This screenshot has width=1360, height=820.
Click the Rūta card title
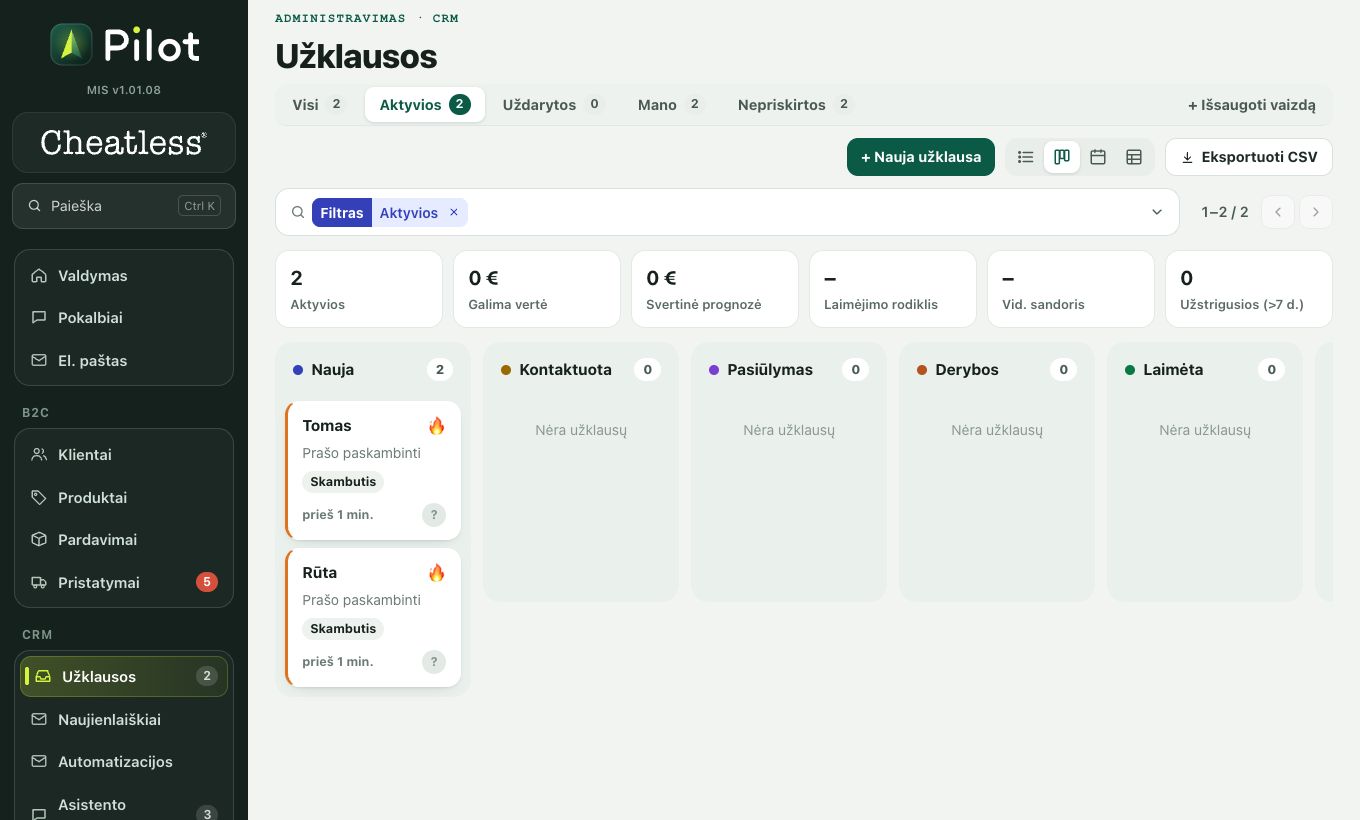coord(320,573)
